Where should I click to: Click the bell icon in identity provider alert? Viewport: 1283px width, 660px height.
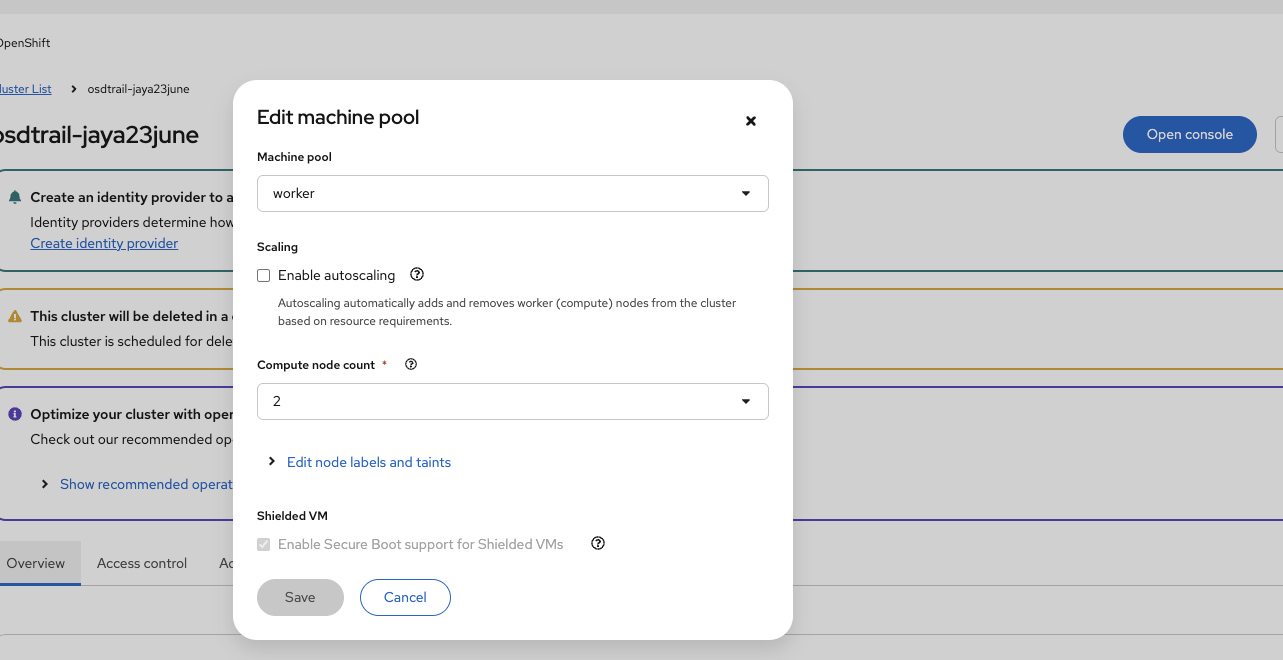[15, 198]
